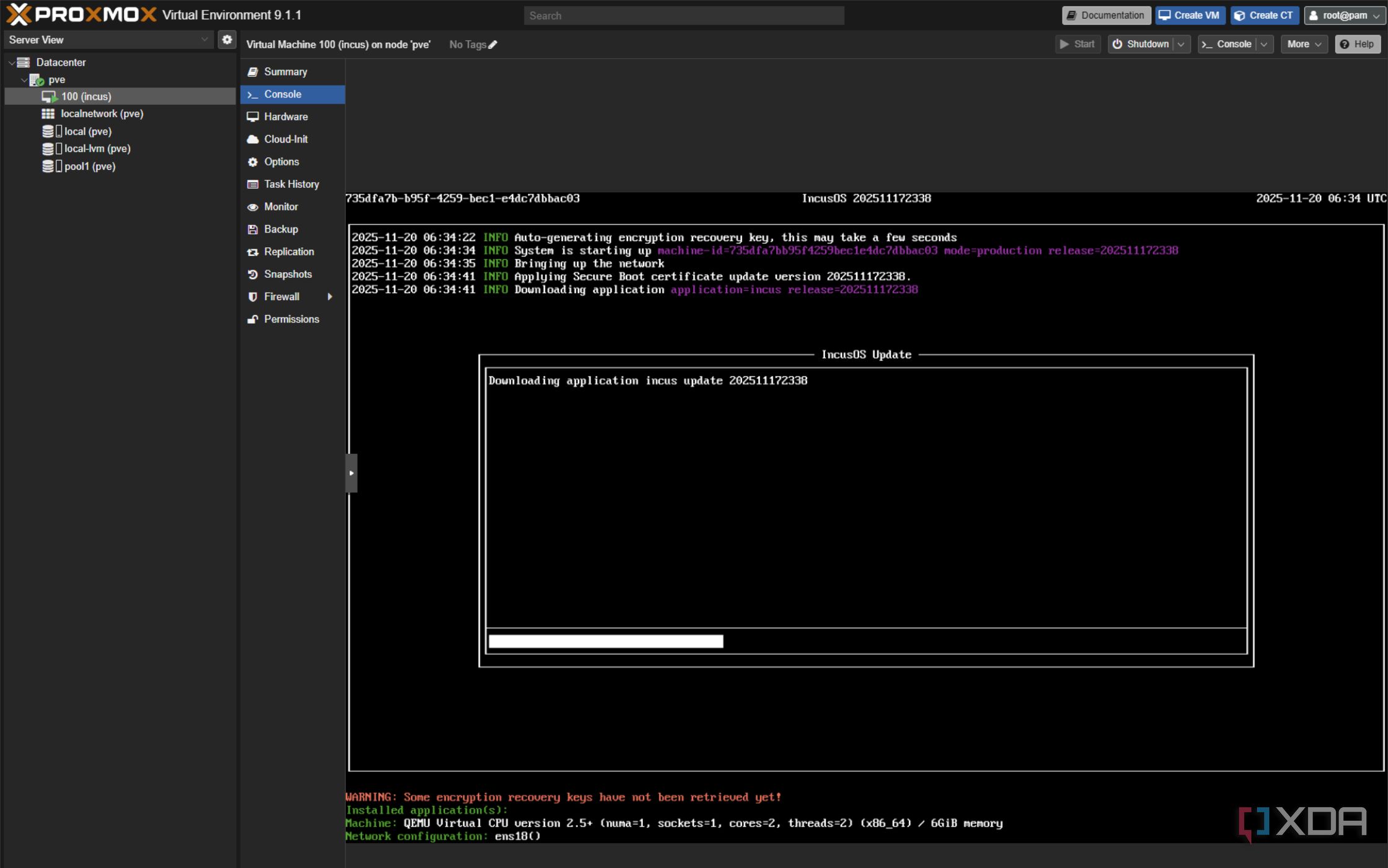Click the Permissions unlock icon
Image resolution: width=1388 pixels, height=868 pixels.
(252, 319)
